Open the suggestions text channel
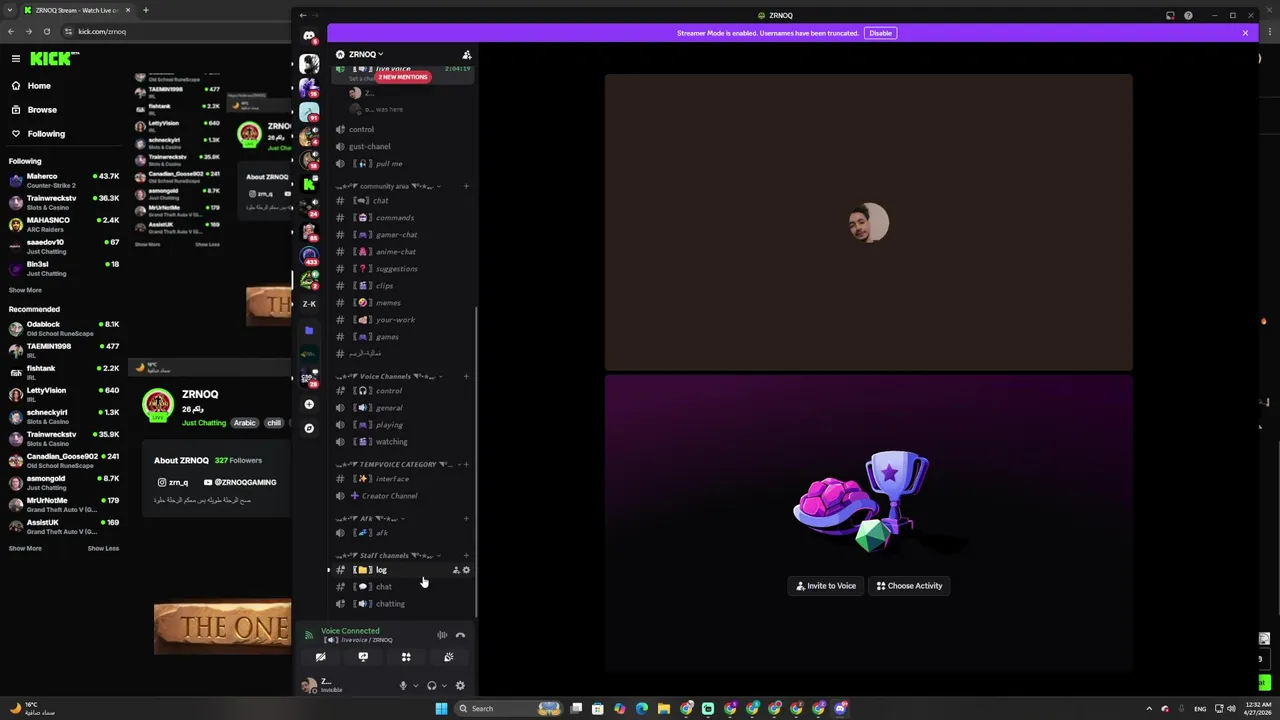This screenshot has height=720, width=1280. 402,269
